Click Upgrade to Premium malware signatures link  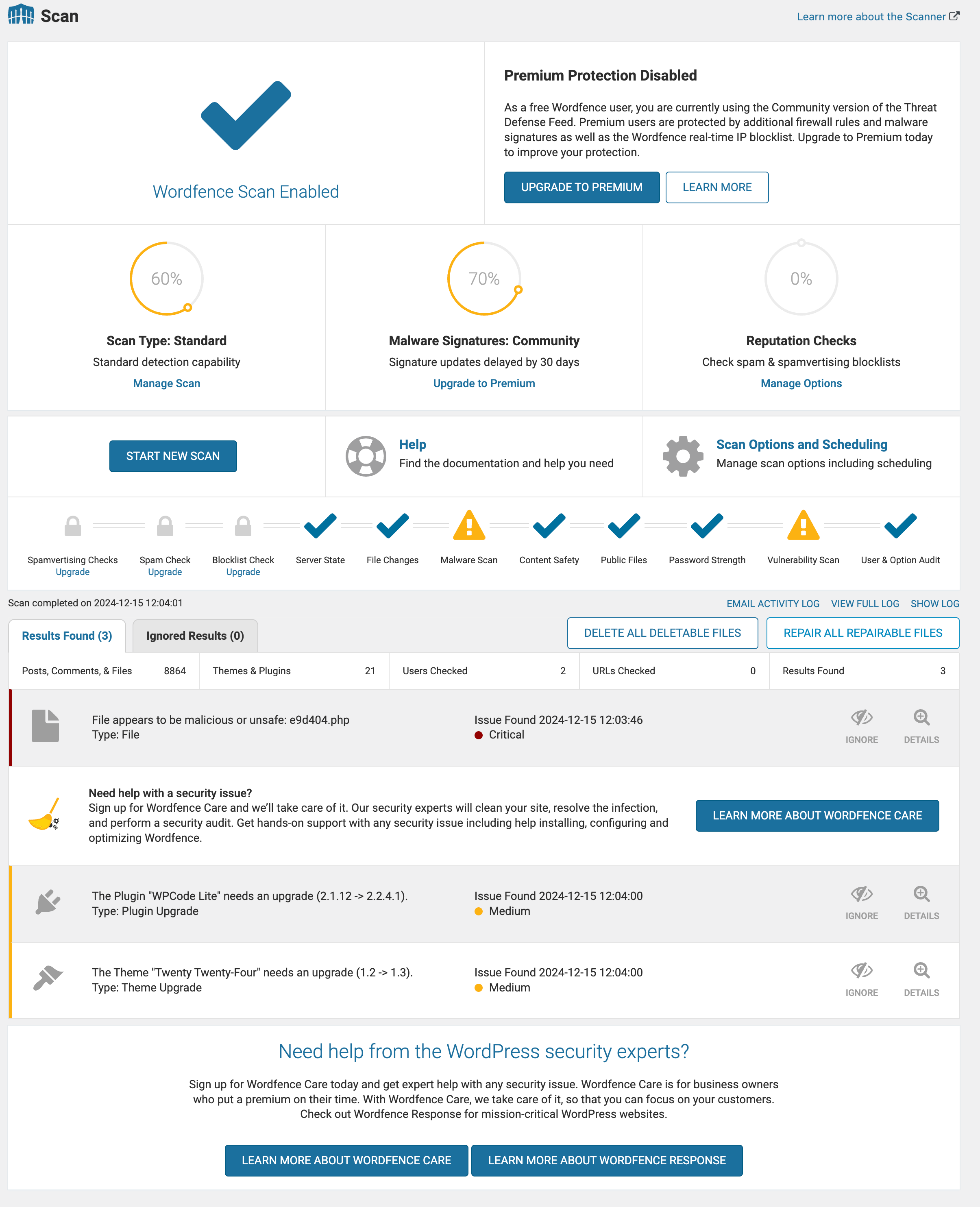point(484,383)
